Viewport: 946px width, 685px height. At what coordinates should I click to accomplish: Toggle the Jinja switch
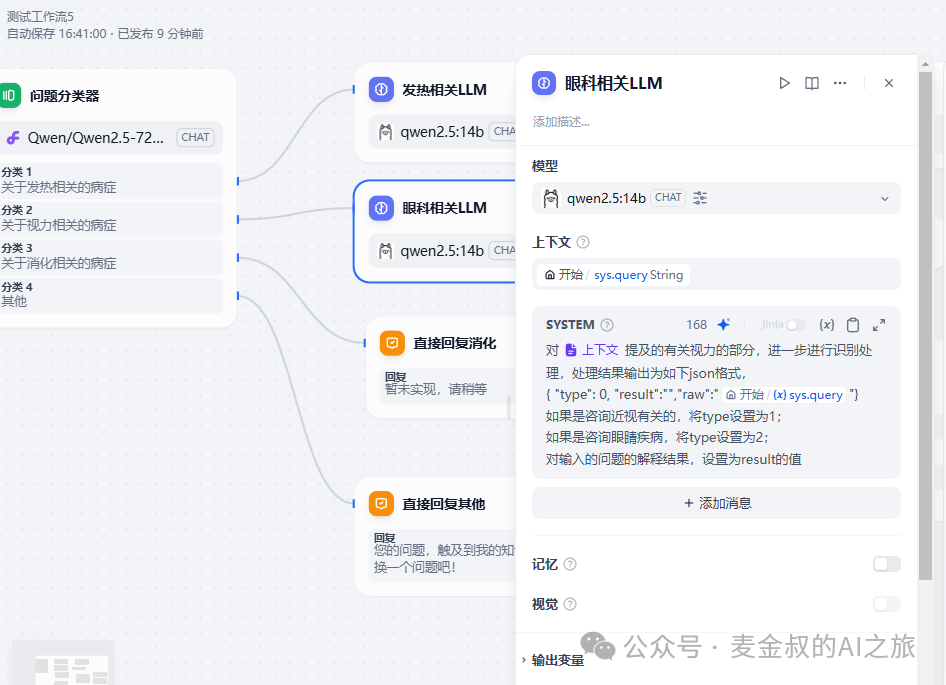tap(795, 325)
